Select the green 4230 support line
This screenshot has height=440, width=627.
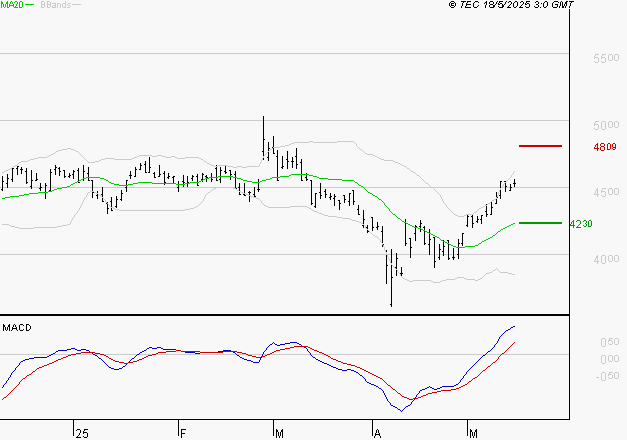541,223
